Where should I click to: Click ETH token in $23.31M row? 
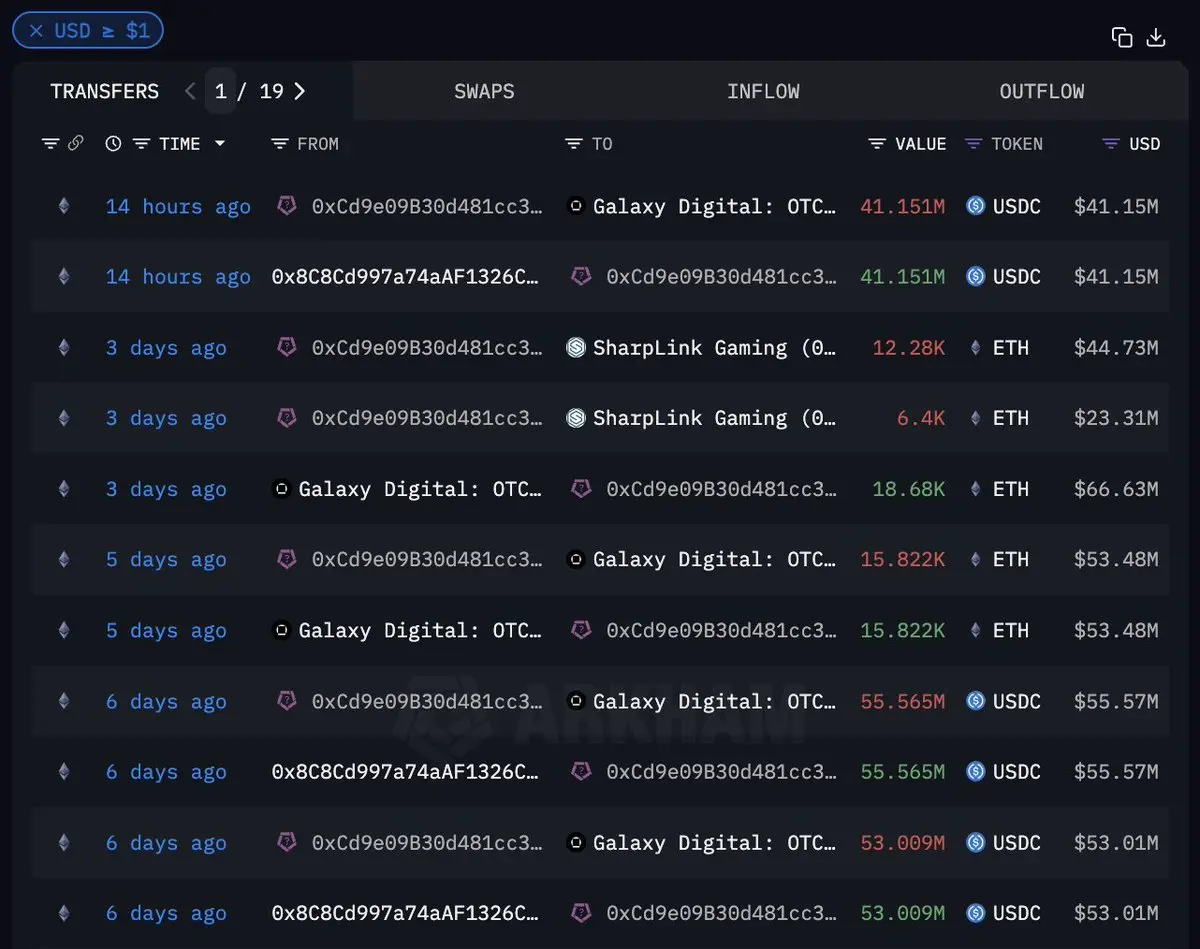pyautogui.click(x=1010, y=418)
